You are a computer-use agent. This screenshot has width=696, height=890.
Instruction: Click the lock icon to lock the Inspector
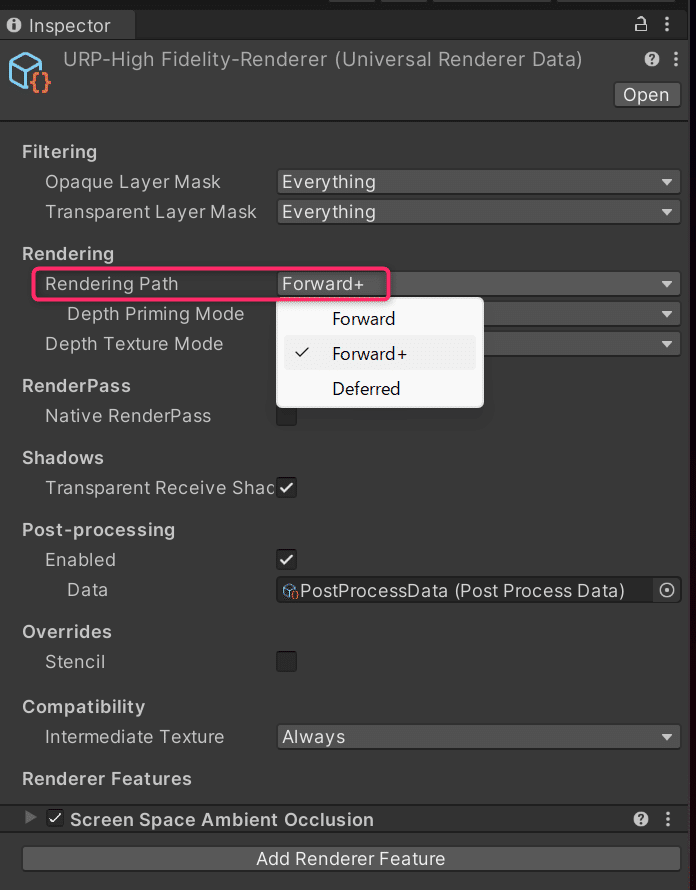pyautogui.click(x=640, y=23)
